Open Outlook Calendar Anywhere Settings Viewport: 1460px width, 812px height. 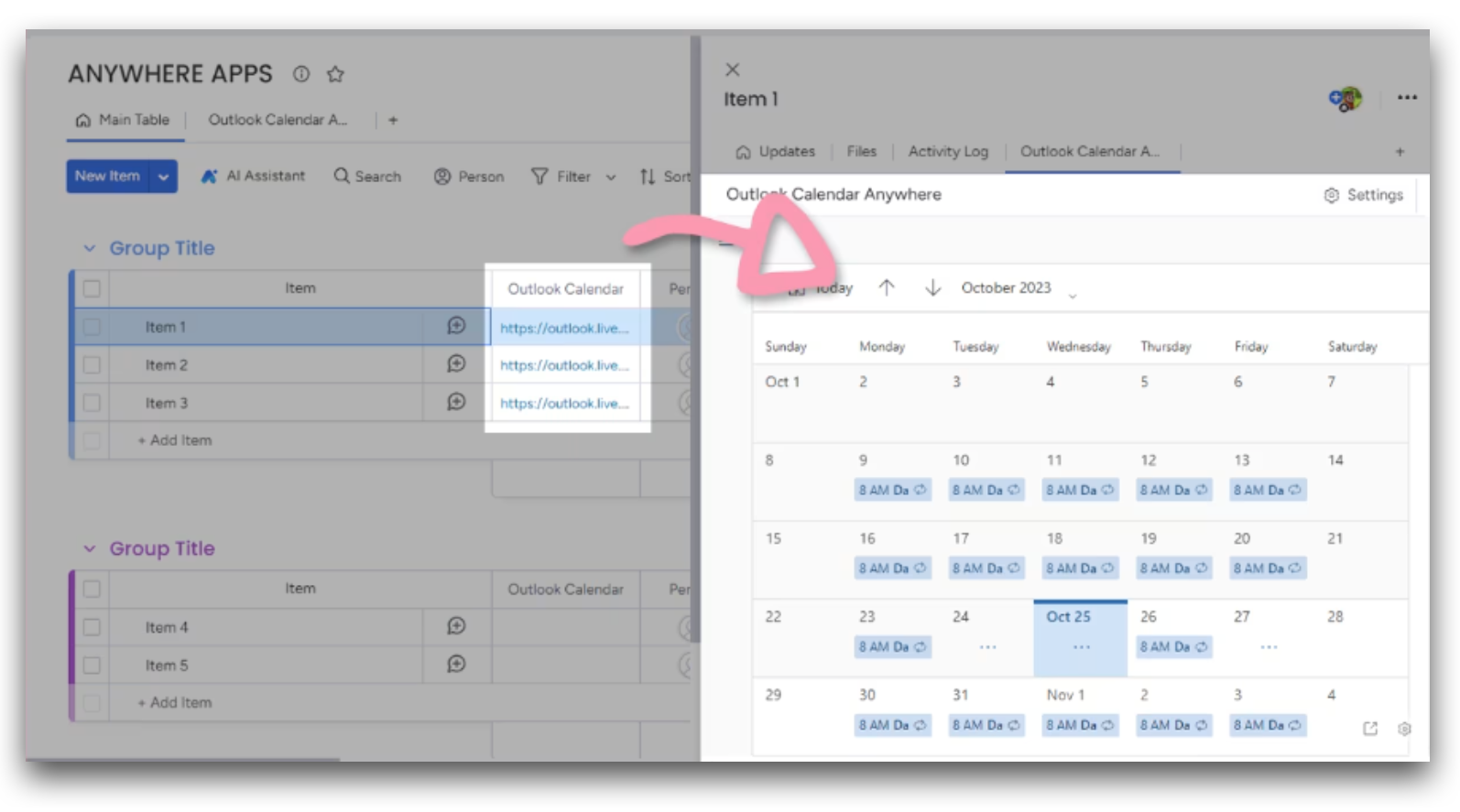coord(1364,195)
